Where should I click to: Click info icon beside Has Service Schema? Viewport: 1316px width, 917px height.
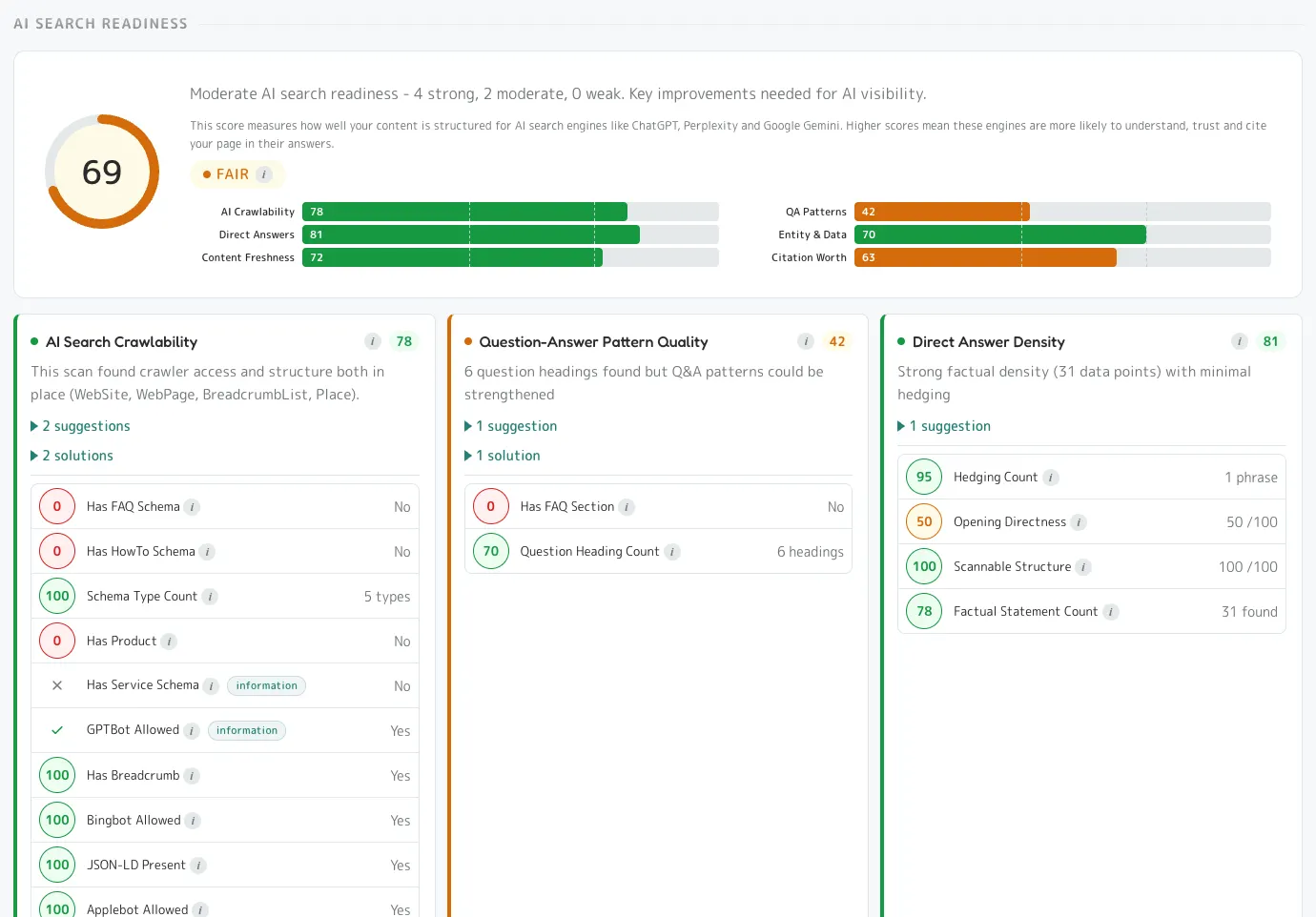(x=211, y=686)
